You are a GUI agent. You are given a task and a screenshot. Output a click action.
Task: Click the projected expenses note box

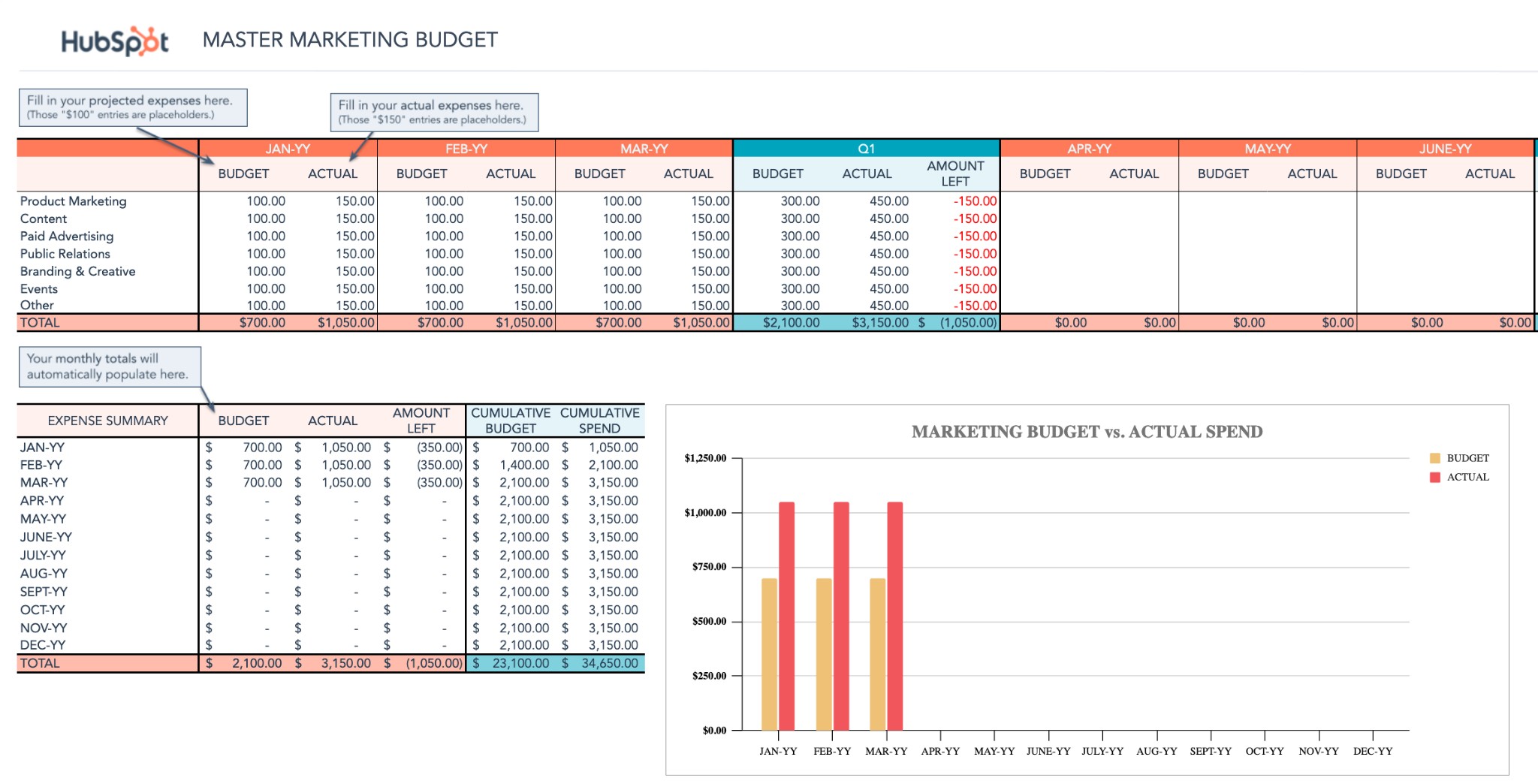point(133,107)
